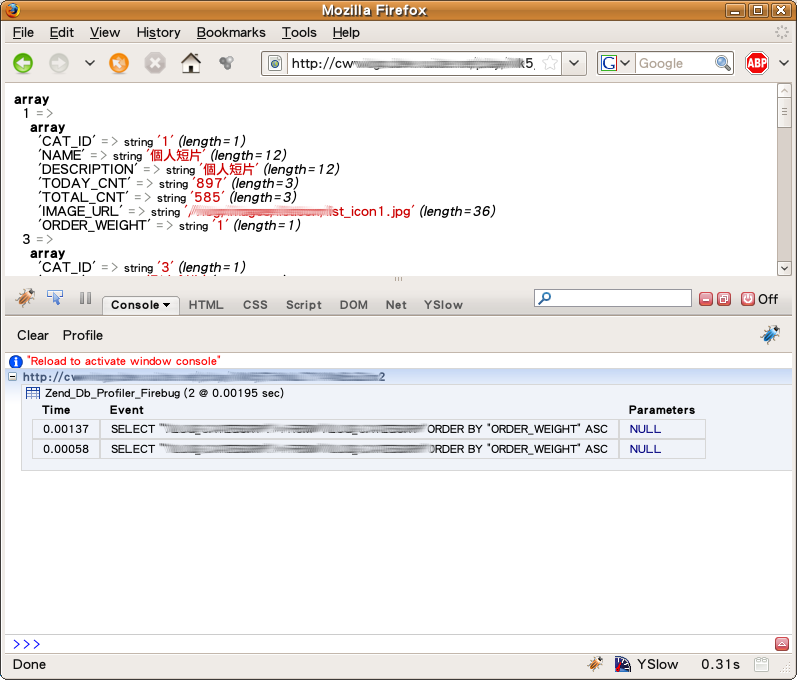Reload the page with the orange refresh icon

tap(119, 63)
